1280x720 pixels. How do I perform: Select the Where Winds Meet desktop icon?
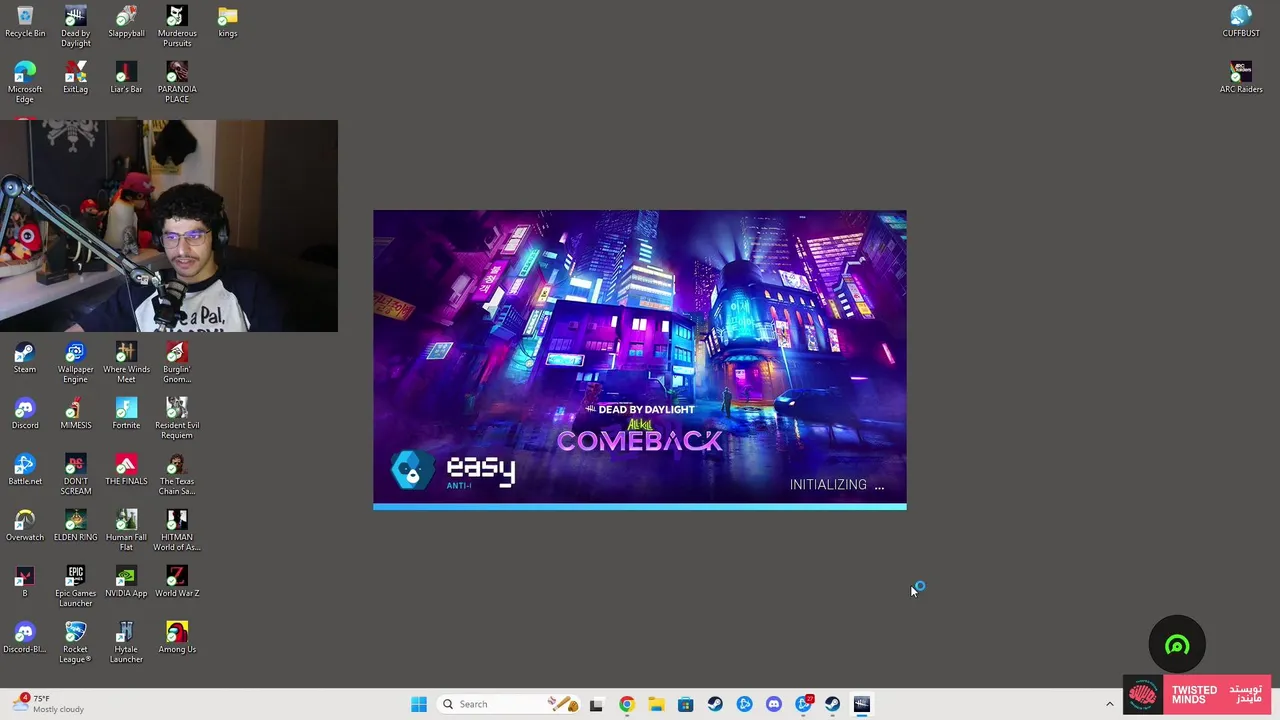click(126, 362)
